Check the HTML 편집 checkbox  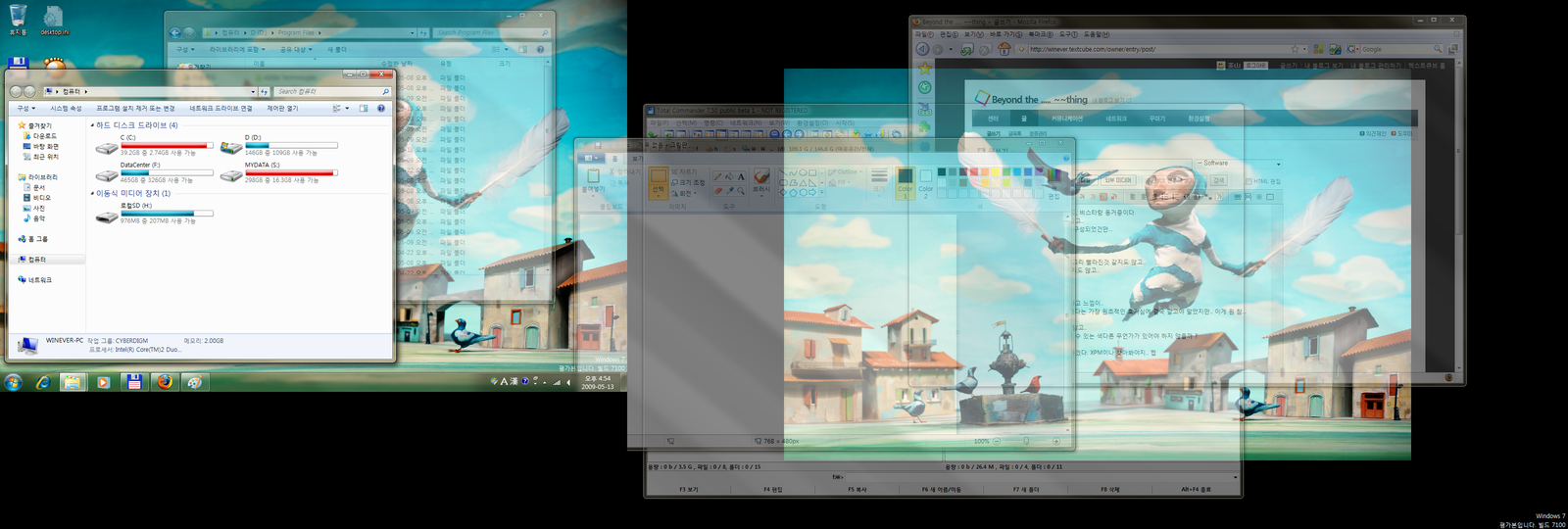[x=1249, y=181]
